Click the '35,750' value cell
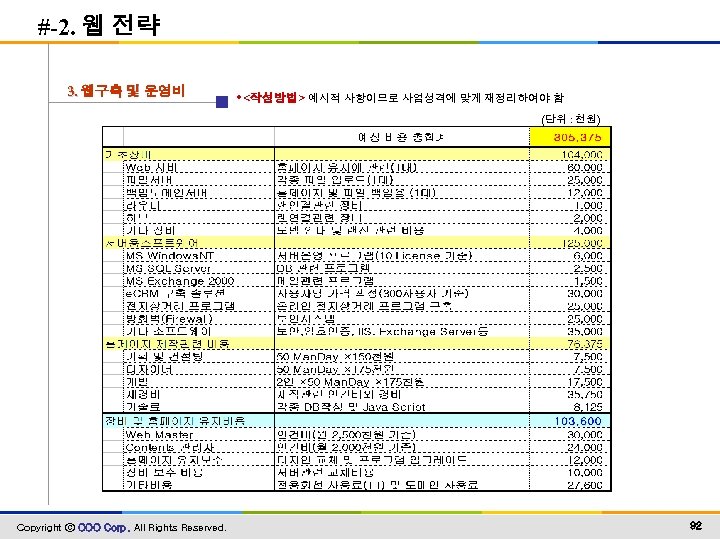This screenshot has width=720, height=540. [x=585, y=394]
